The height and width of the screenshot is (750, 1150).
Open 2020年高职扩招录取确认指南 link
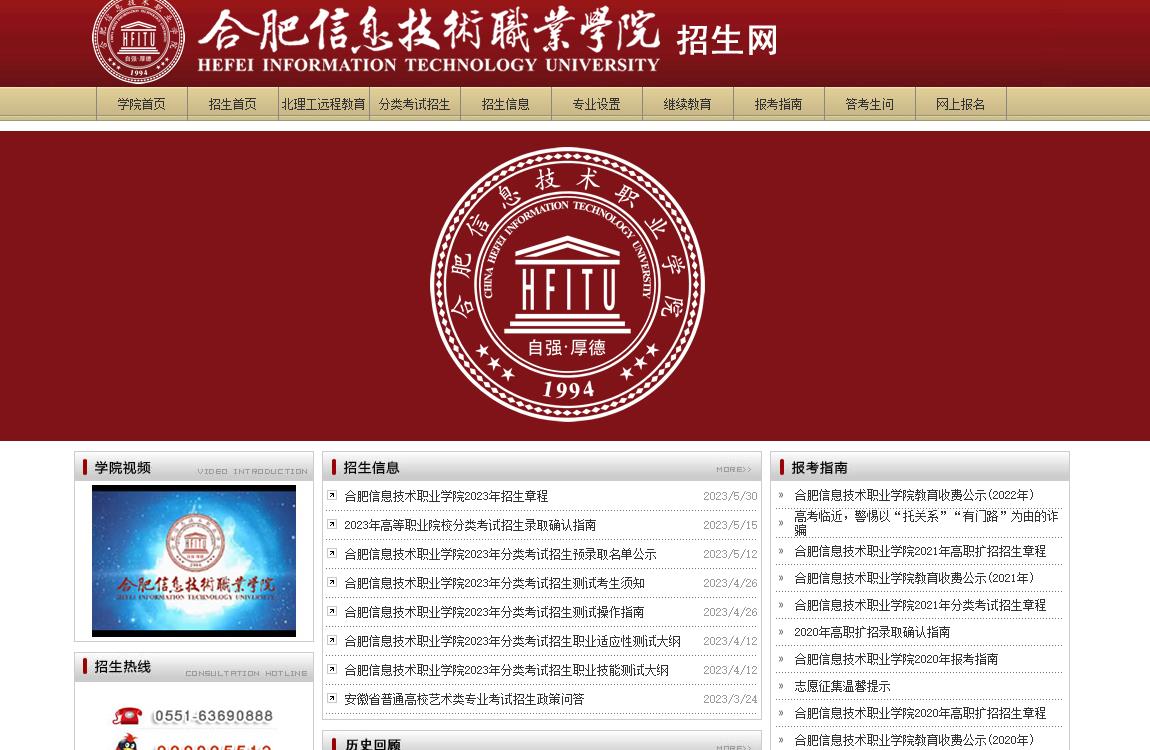click(872, 632)
